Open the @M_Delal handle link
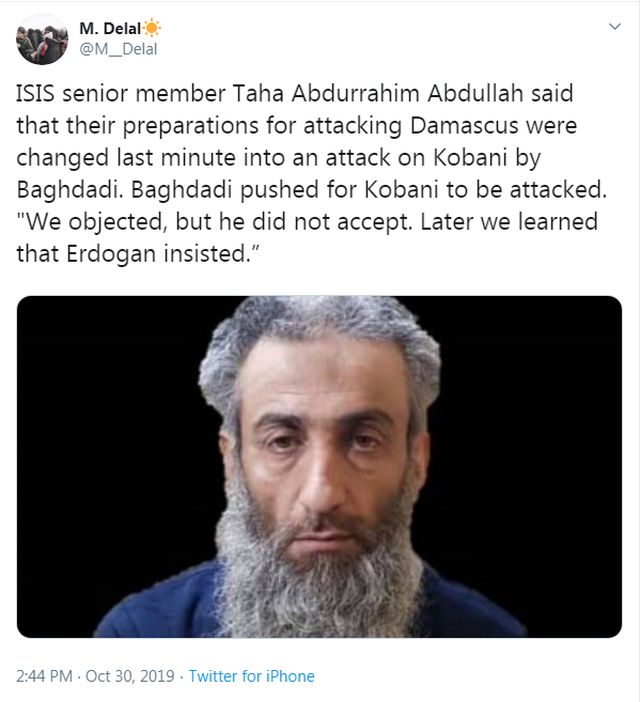This screenshot has height=702, width=640. pyautogui.click(x=118, y=49)
